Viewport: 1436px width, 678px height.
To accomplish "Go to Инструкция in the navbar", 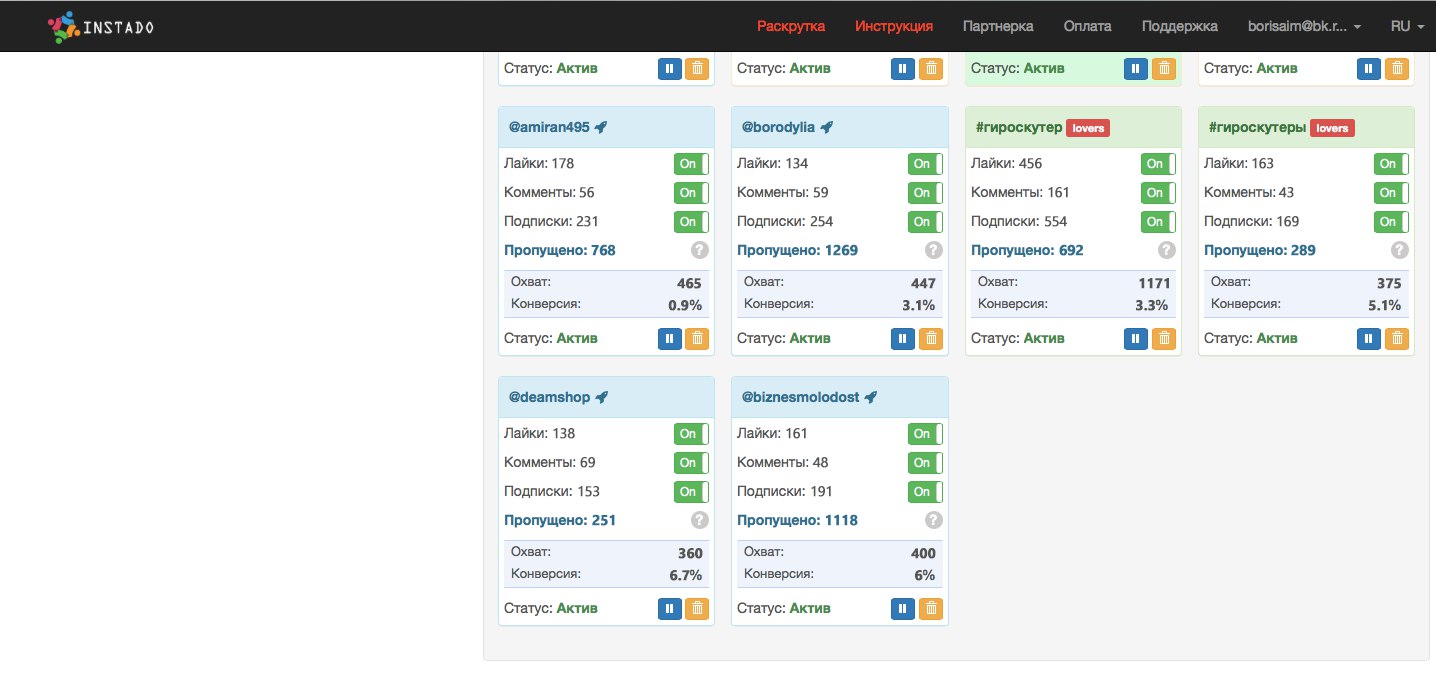I will 894,26.
